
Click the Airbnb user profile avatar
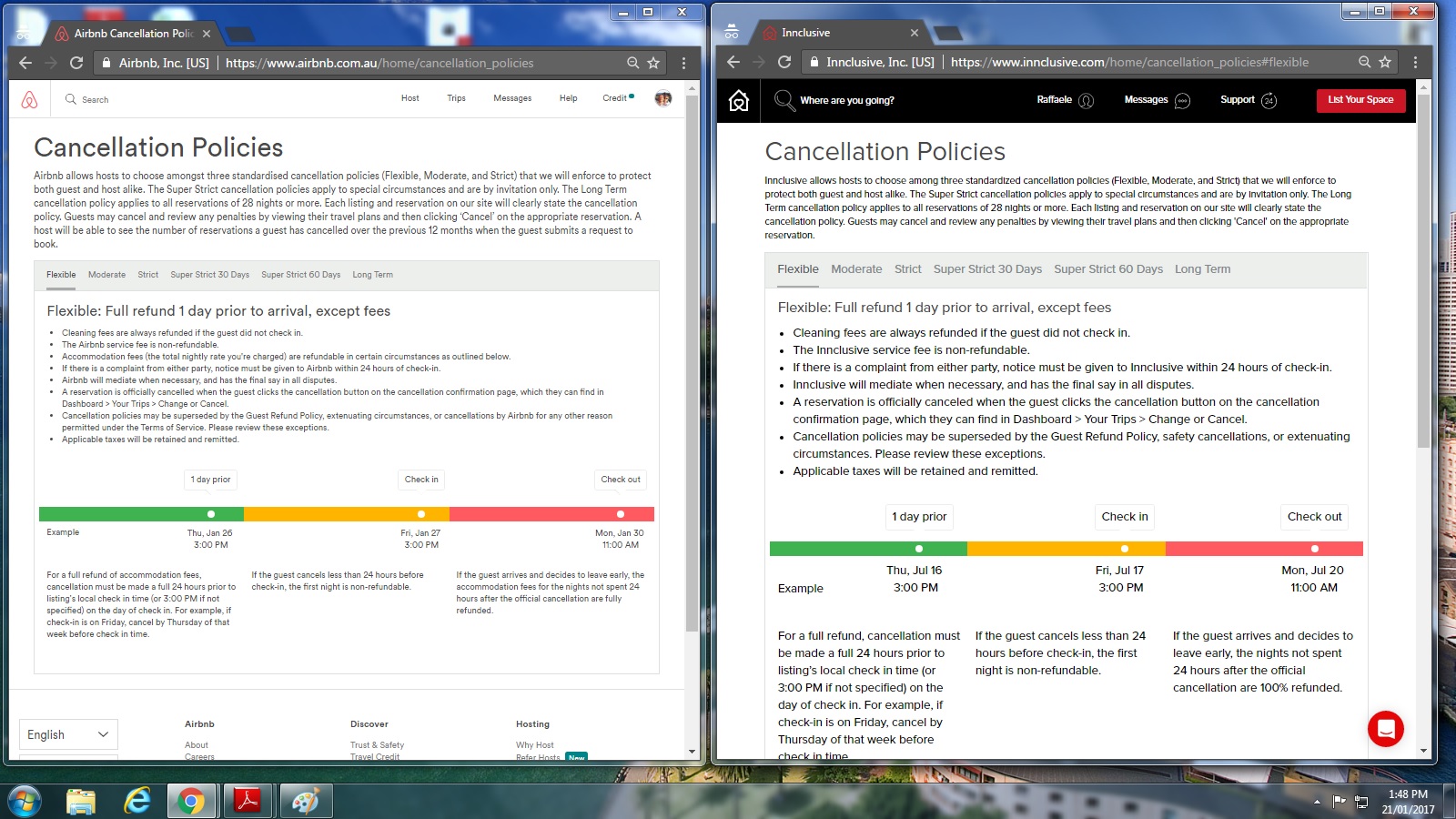tap(662, 98)
